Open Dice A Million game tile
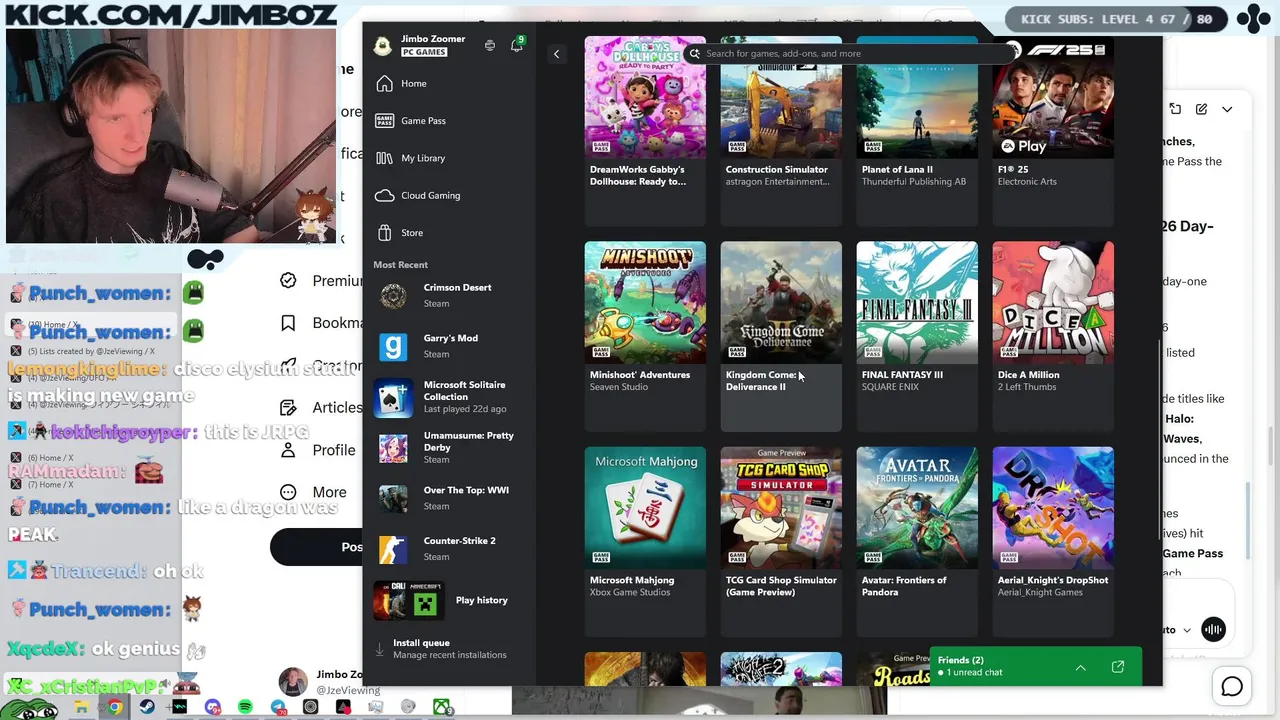This screenshot has width=1280, height=720. [1053, 336]
